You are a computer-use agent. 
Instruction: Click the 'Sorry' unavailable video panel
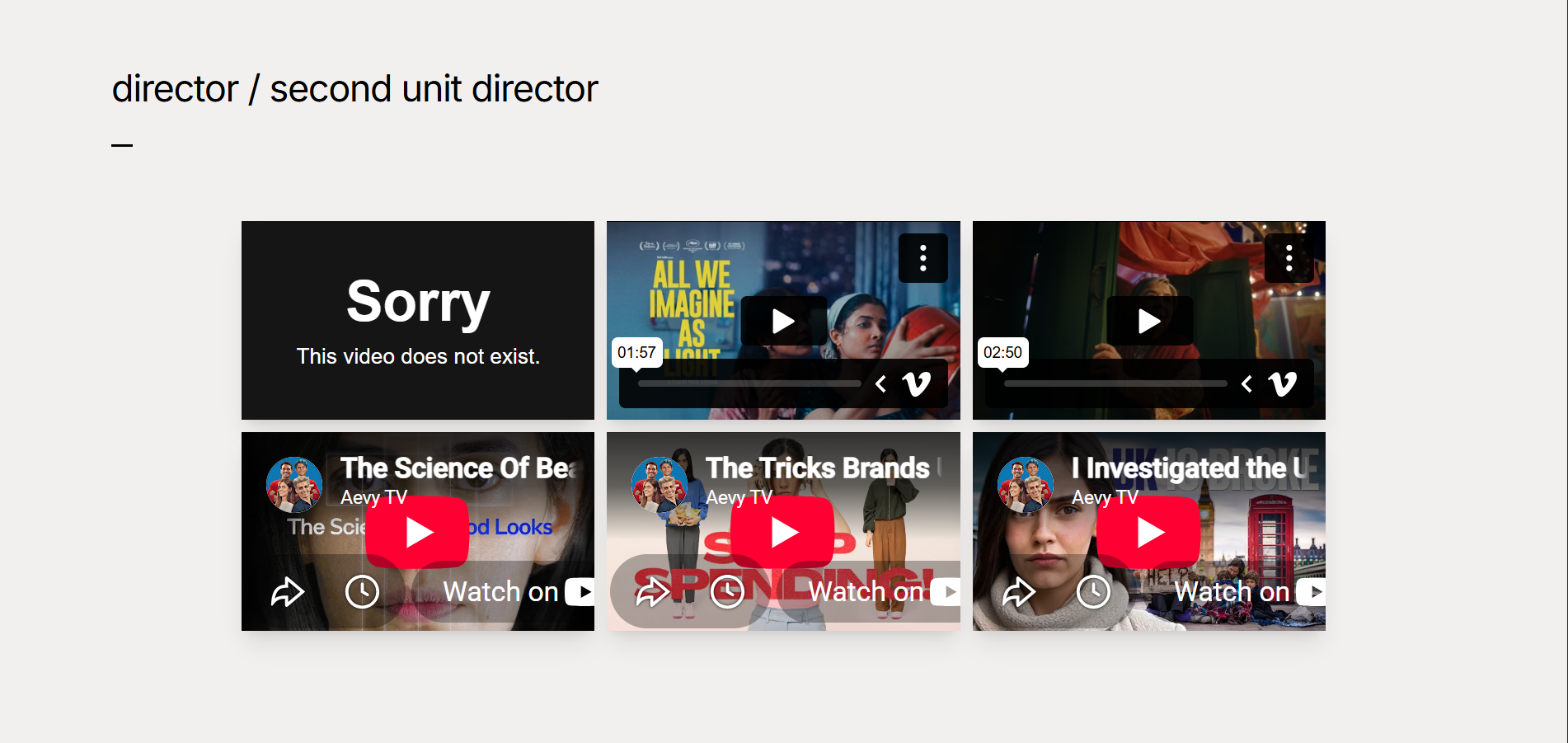click(x=418, y=320)
